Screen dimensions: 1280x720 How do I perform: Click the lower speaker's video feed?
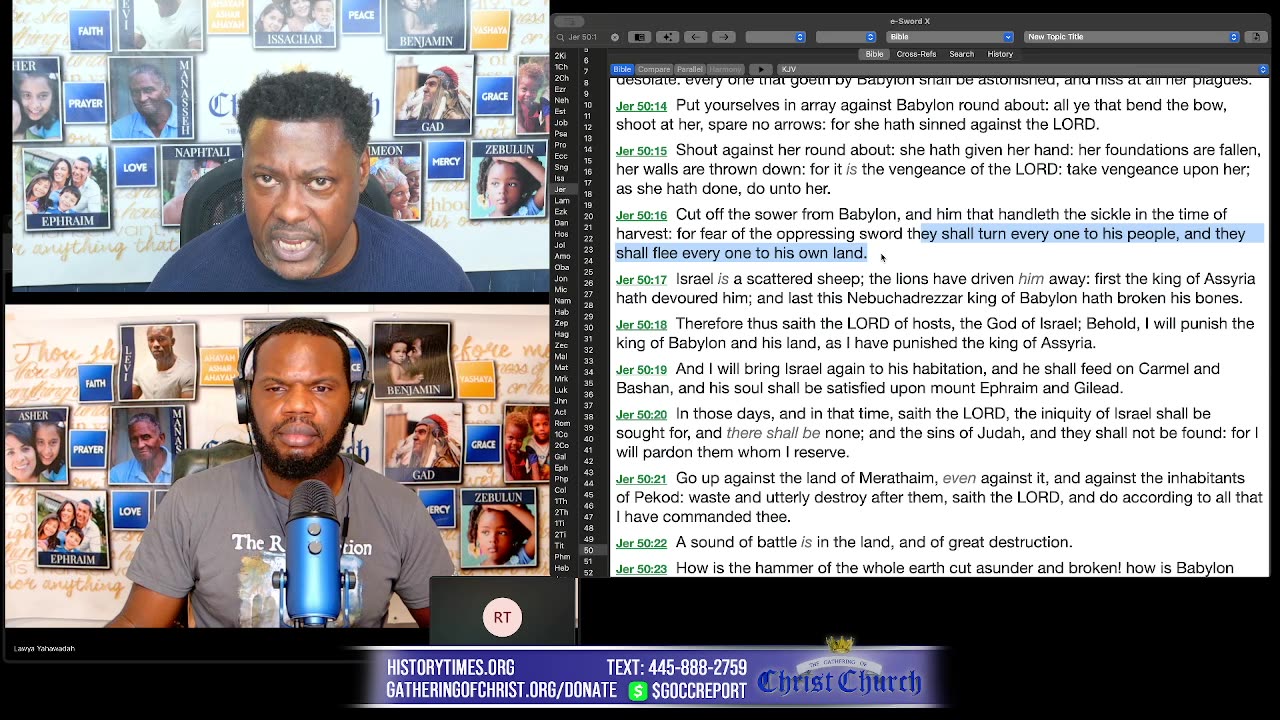277,466
